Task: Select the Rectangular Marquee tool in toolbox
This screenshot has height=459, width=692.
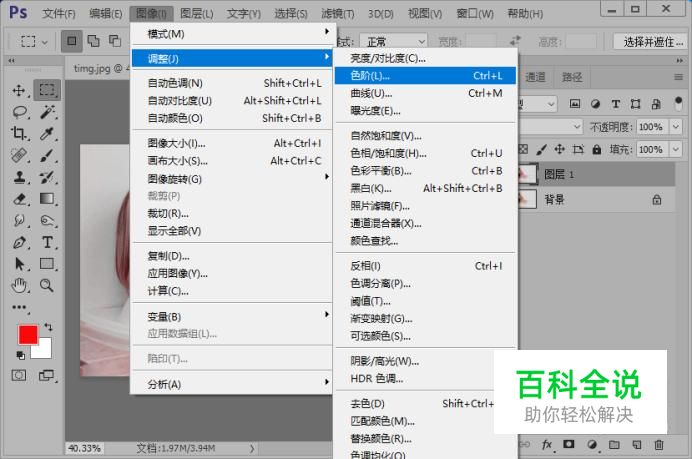Action: pos(47,90)
